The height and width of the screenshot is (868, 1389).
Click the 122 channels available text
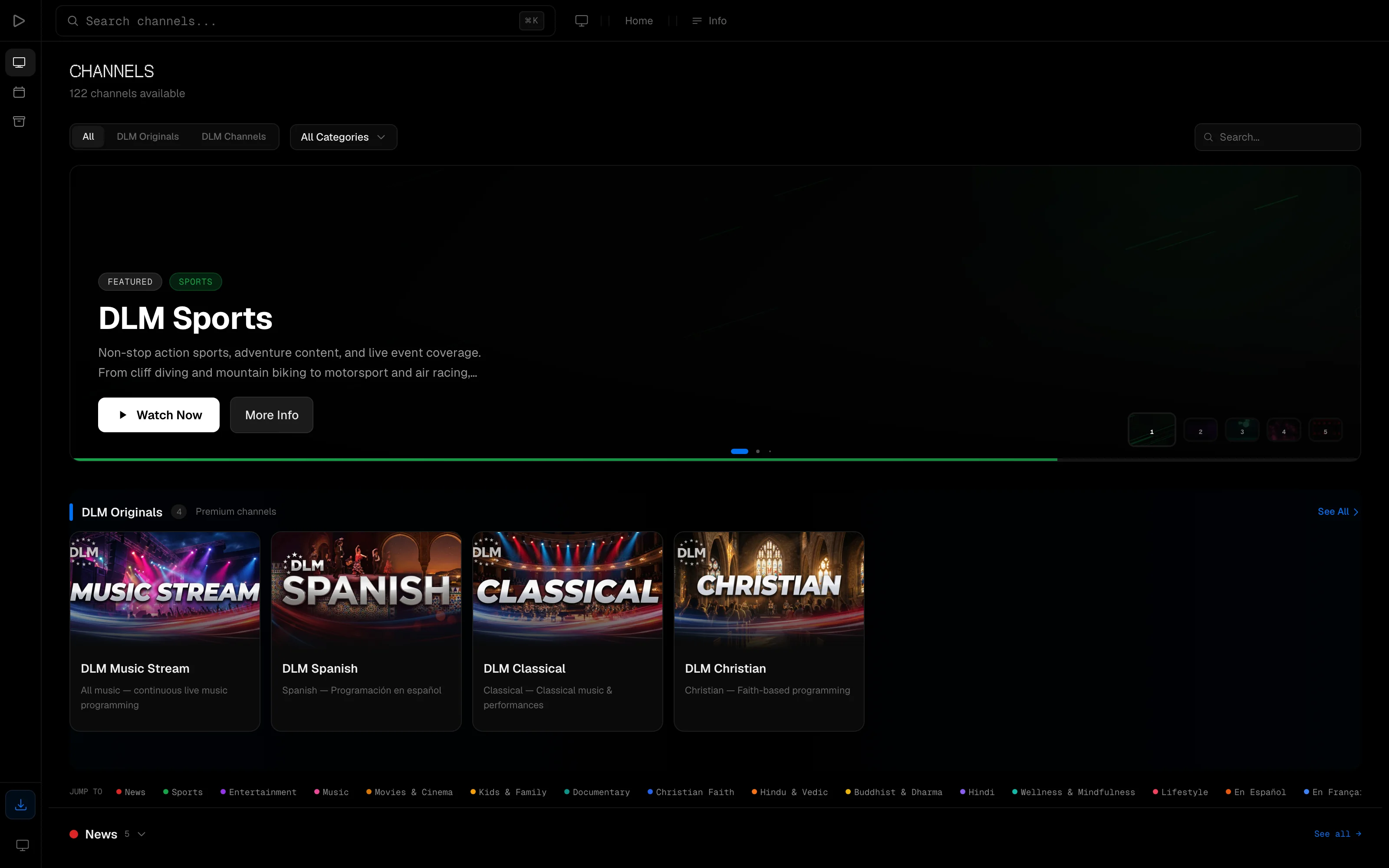pos(128,94)
